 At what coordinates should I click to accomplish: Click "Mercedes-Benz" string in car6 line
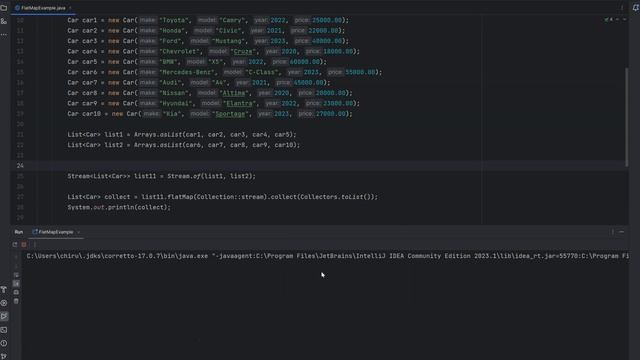pos(187,72)
